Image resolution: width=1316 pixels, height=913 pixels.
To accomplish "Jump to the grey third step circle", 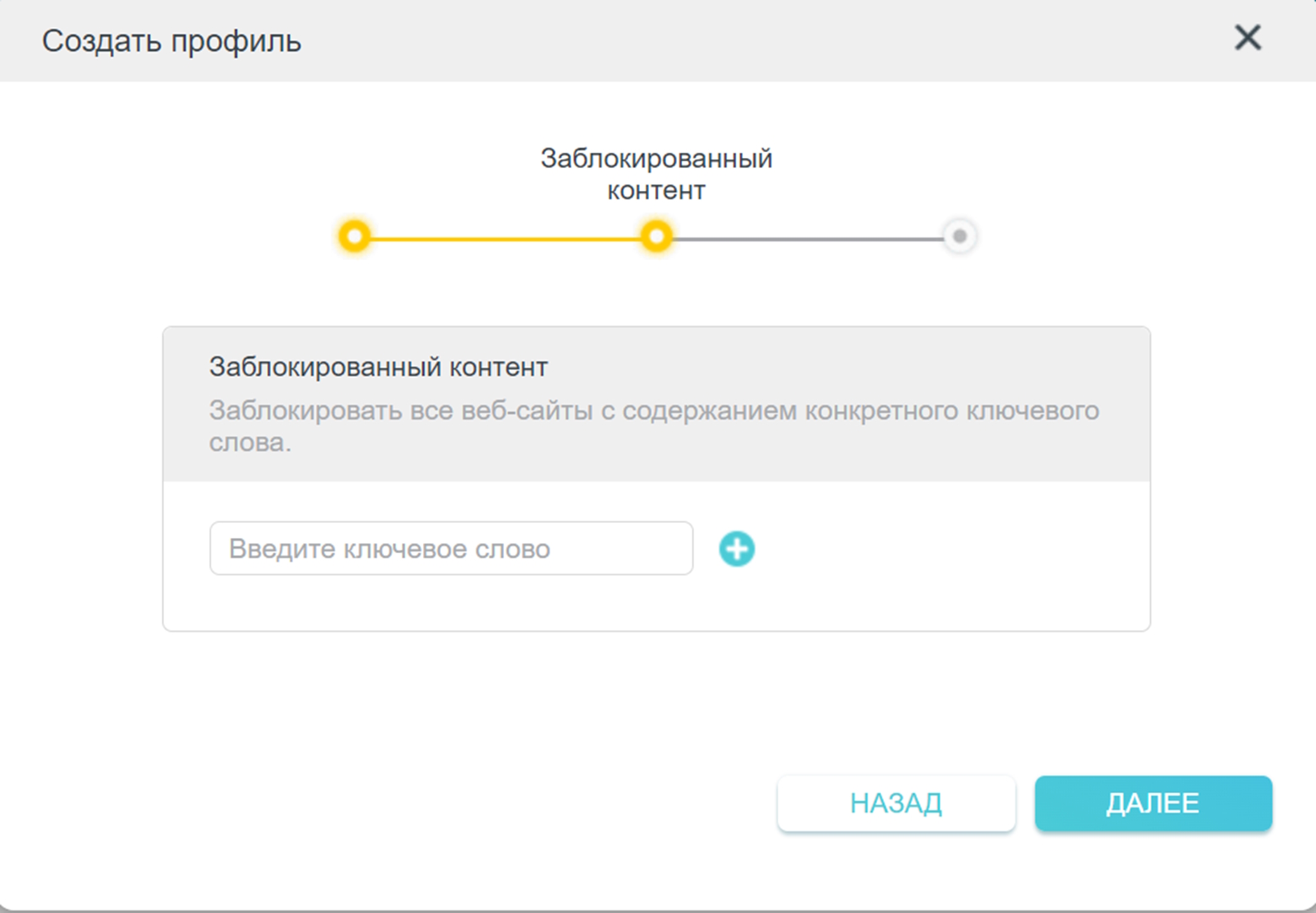I will [x=959, y=236].
